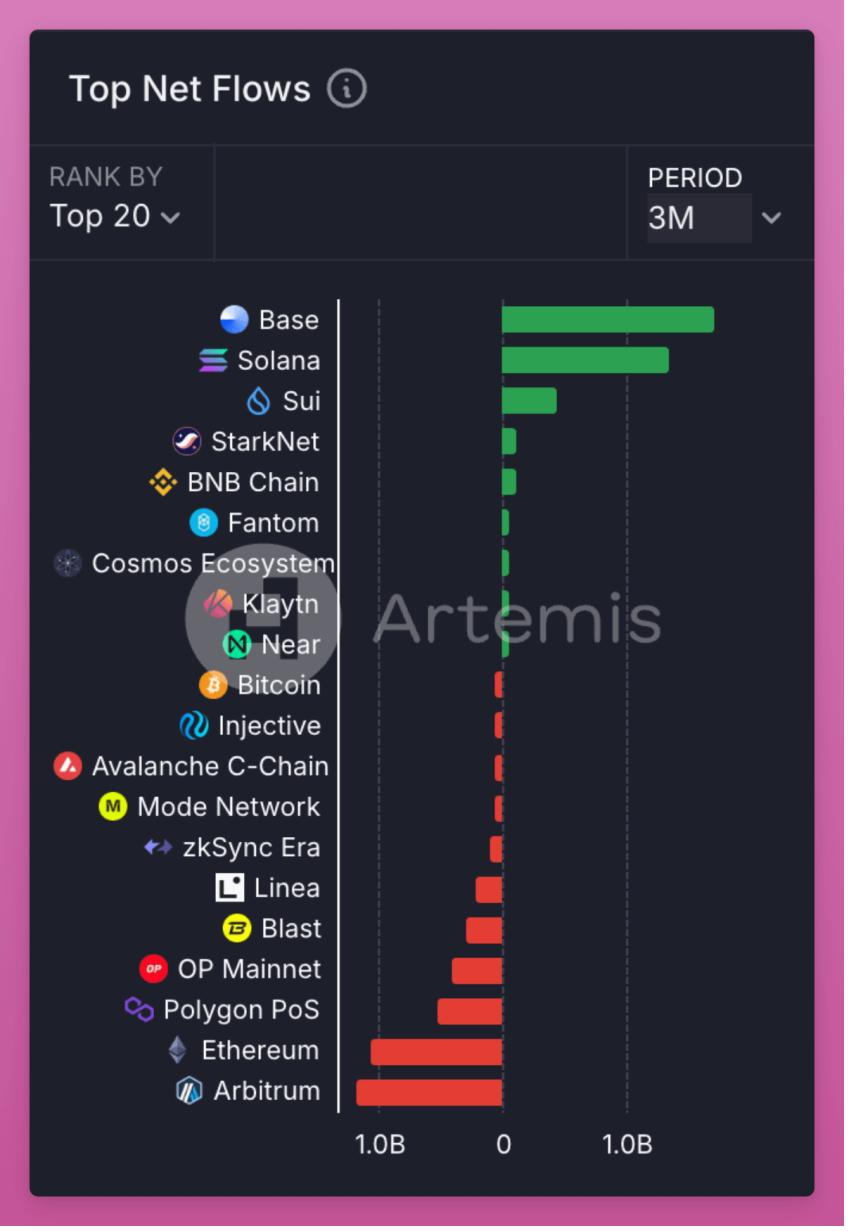This screenshot has width=849, height=1231.
Task: Click the Solana logo icon
Action: [213, 361]
